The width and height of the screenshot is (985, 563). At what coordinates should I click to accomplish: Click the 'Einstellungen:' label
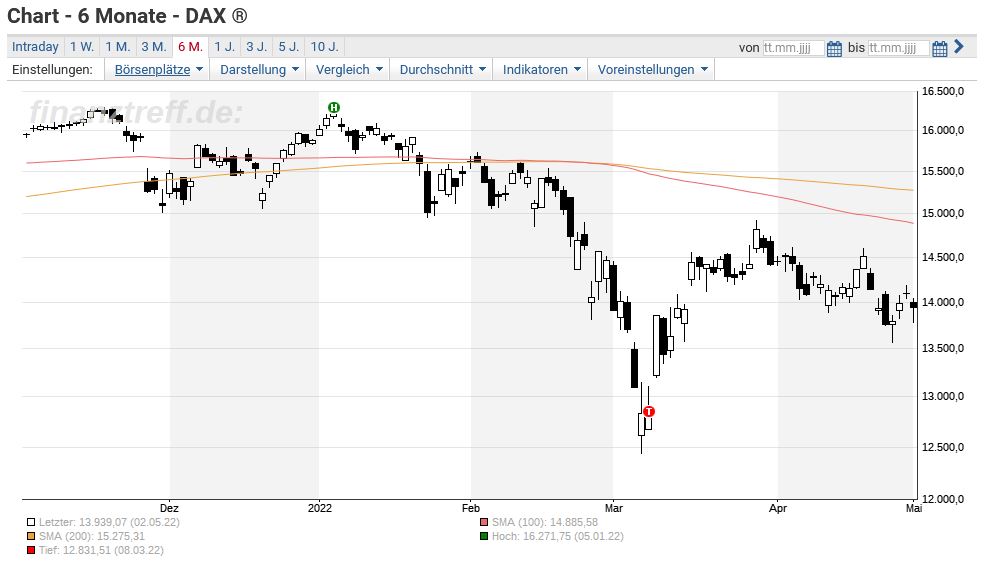tap(52, 70)
